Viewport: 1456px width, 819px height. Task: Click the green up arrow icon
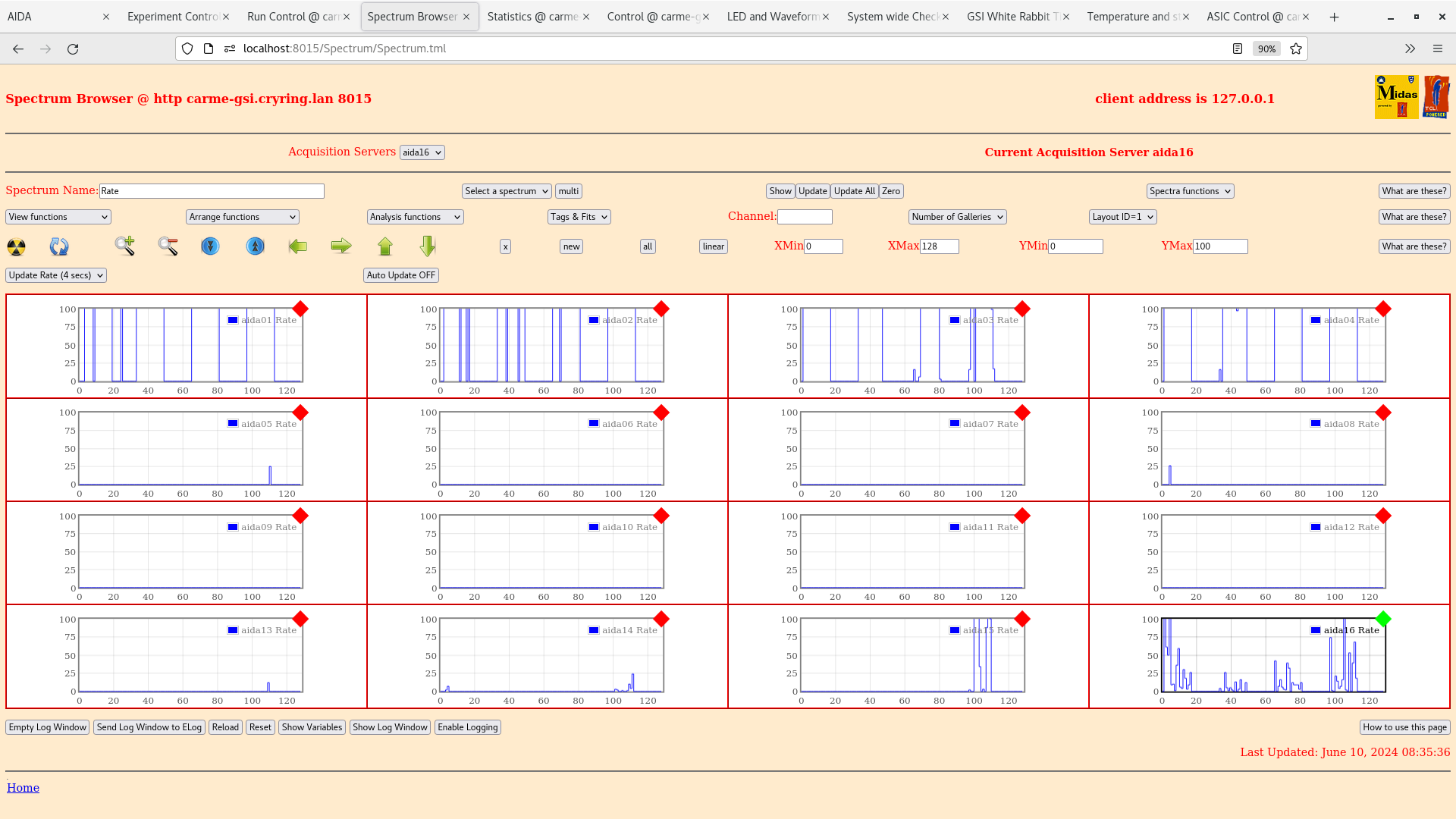pyautogui.click(x=385, y=246)
